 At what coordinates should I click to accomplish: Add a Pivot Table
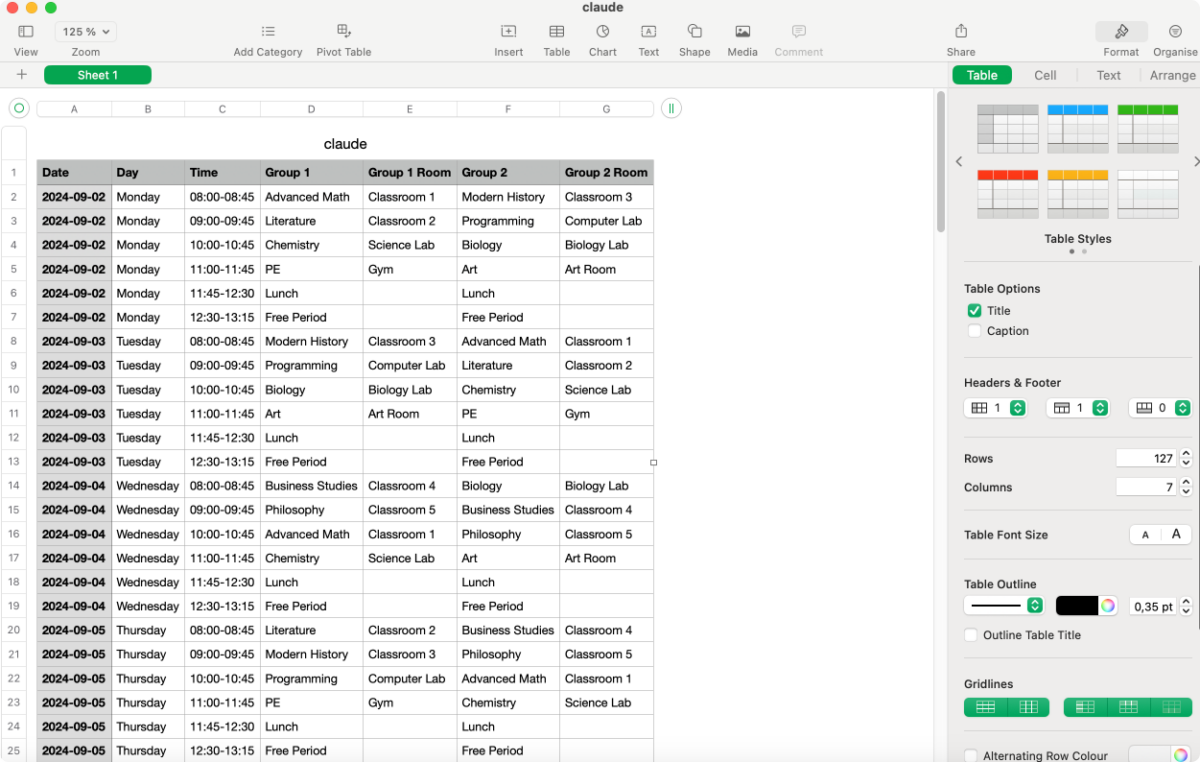[343, 37]
